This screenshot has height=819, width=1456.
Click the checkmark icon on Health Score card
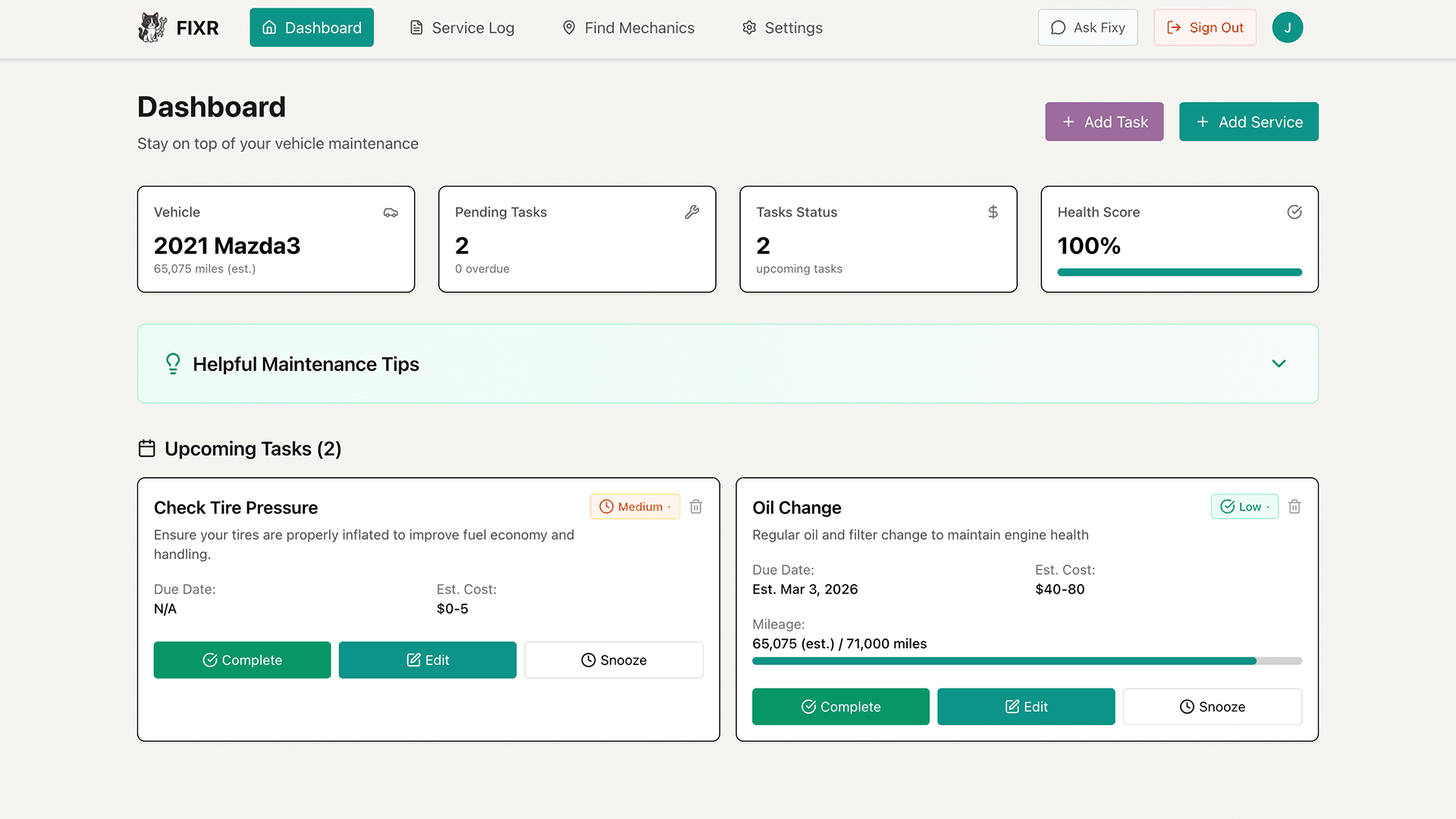(x=1294, y=212)
